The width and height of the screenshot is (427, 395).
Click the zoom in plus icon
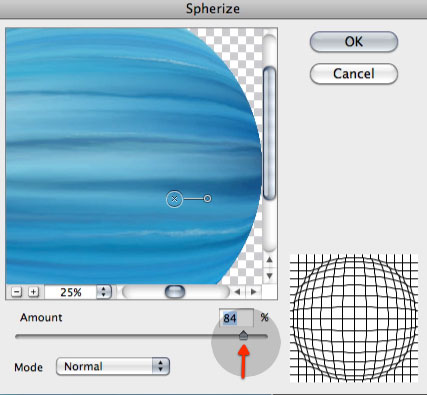(33, 292)
